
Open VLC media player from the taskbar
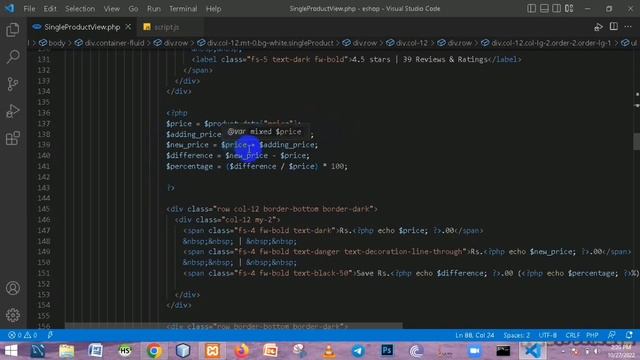329,351
